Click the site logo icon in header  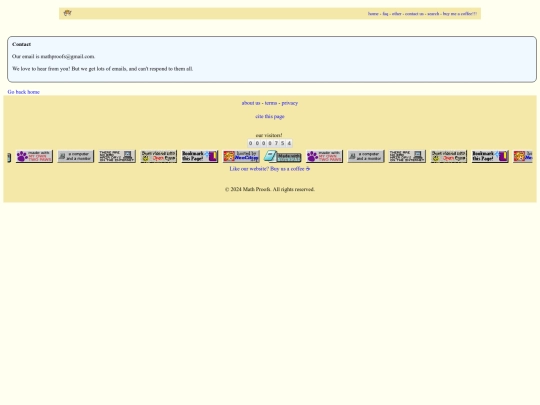coord(68,13)
